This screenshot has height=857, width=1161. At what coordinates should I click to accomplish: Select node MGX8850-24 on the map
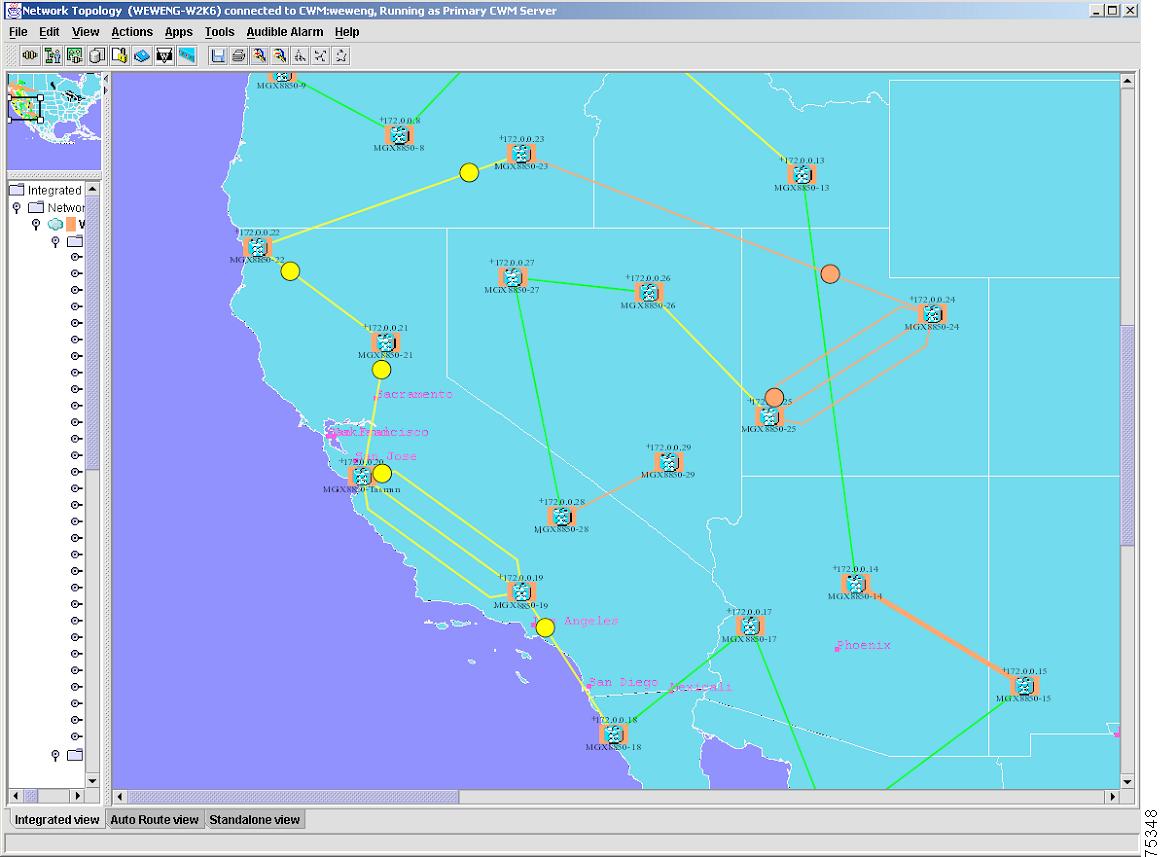(932, 314)
